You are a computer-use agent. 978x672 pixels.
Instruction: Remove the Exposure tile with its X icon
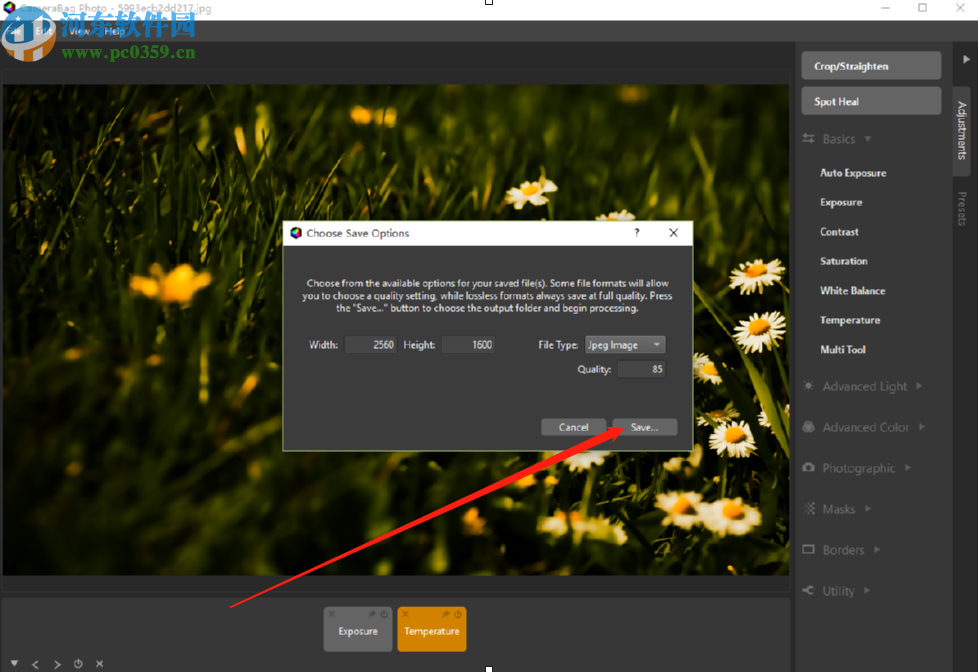(x=331, y=614)
